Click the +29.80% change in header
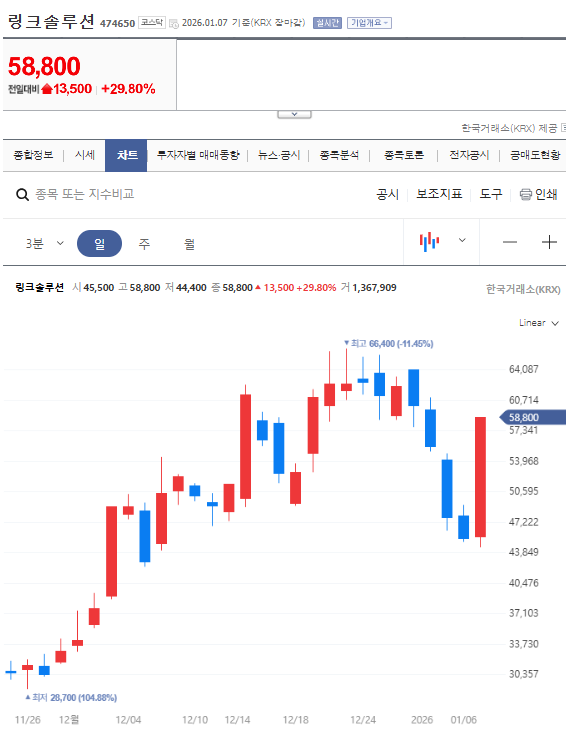Viewport: 566px width, 747px height. [x=128, y=89]
